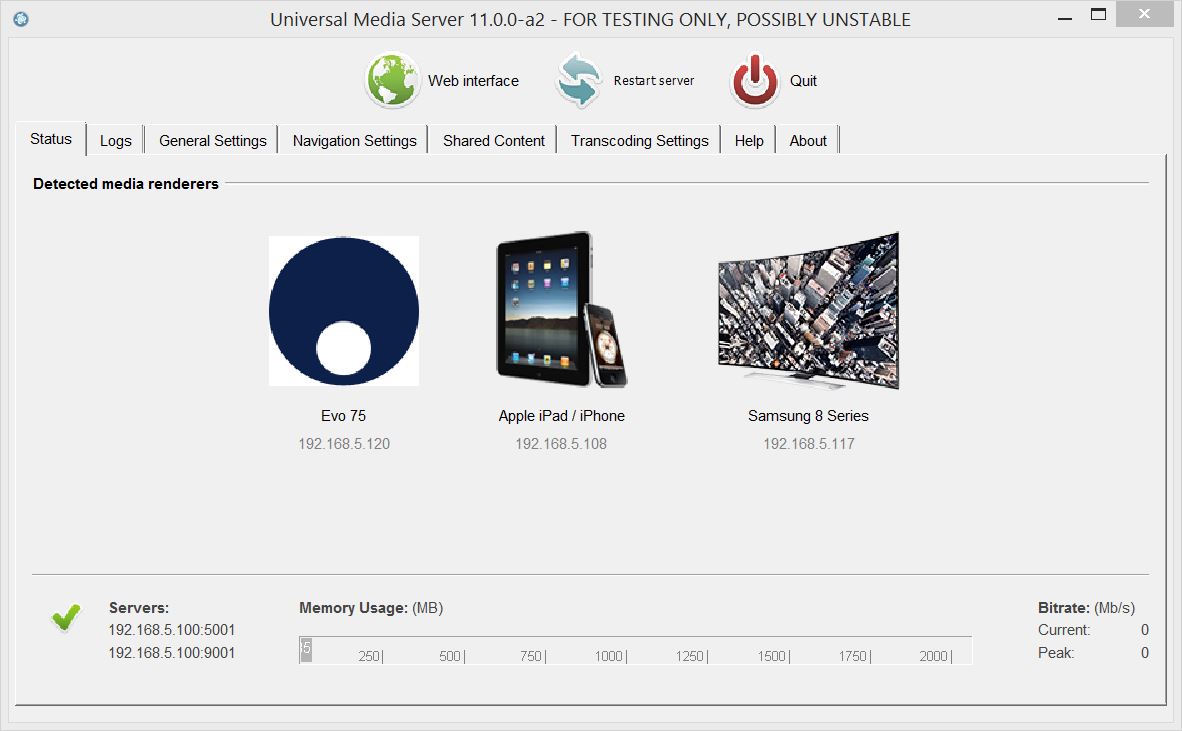
Task: Click the Bitrate: (Mb/s) label
Action: tap(1086, 607)
